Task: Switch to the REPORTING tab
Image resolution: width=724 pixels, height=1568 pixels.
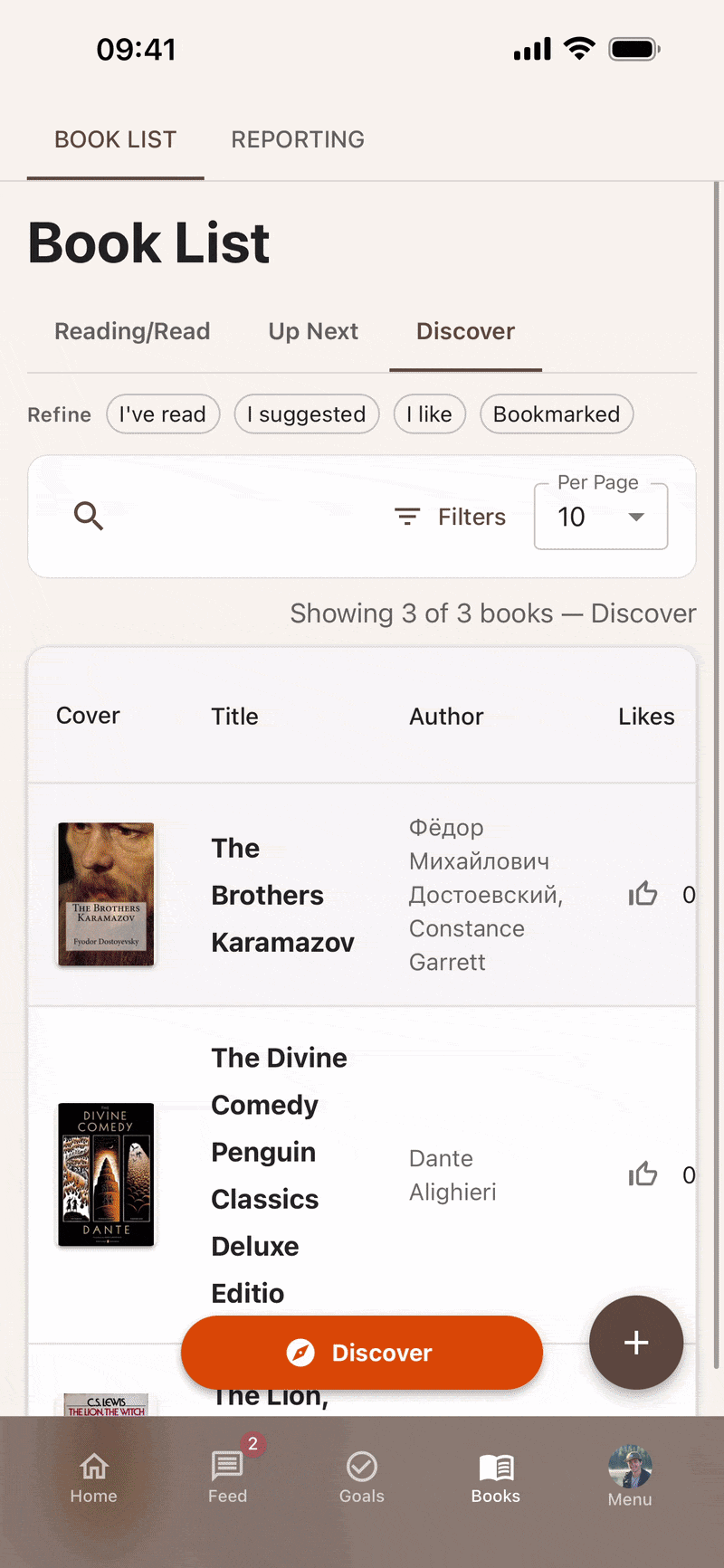Action: pyautogui.click(x=298, y=139)
